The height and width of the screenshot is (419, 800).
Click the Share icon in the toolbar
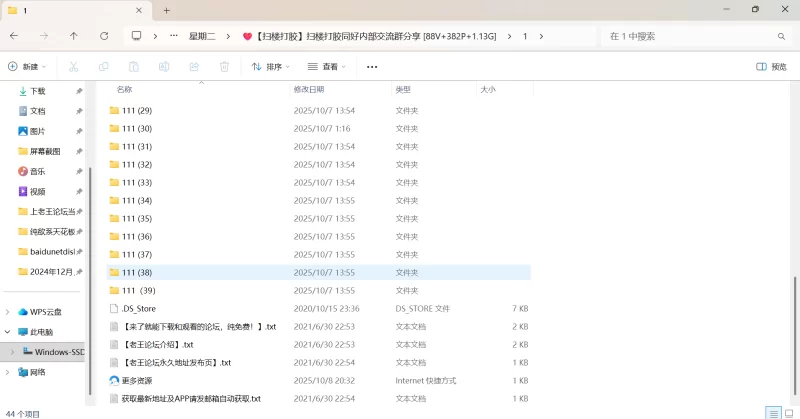tap(194, 67)
